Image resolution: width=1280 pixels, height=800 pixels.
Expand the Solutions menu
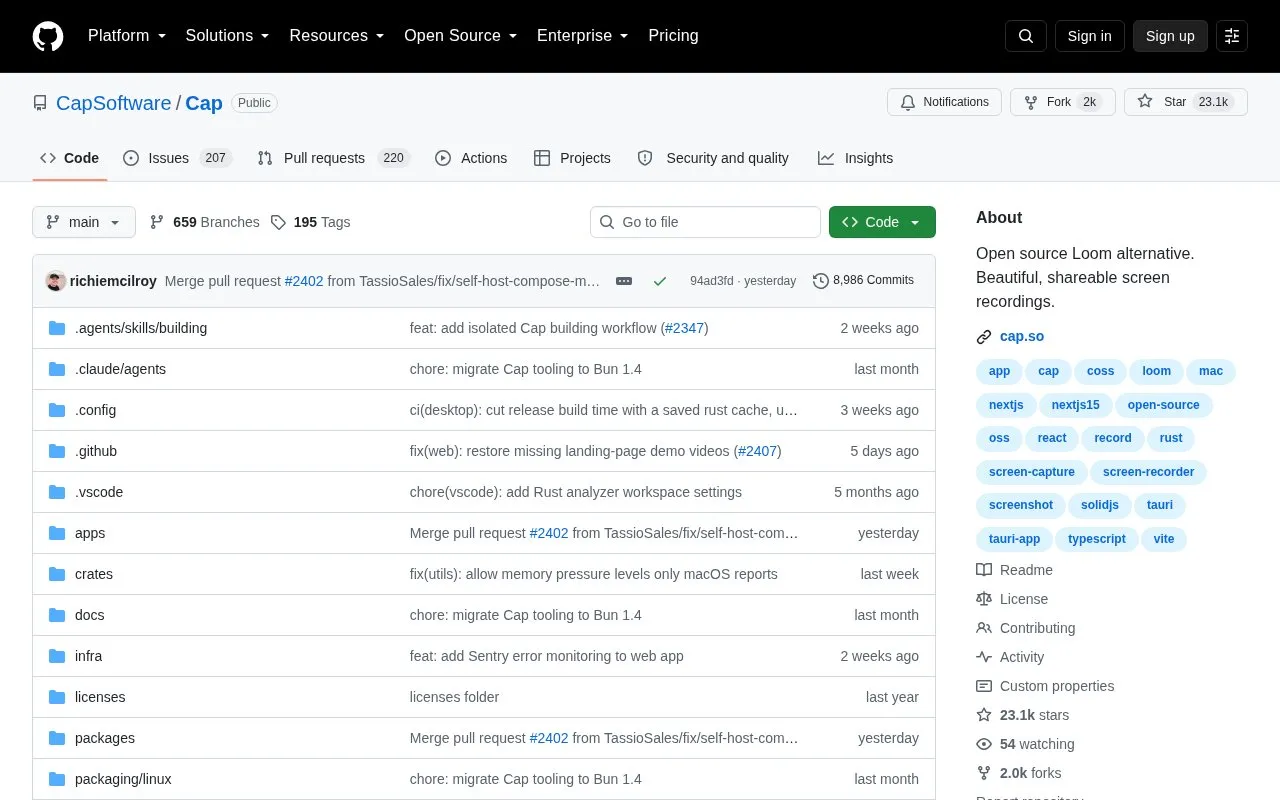228,36
